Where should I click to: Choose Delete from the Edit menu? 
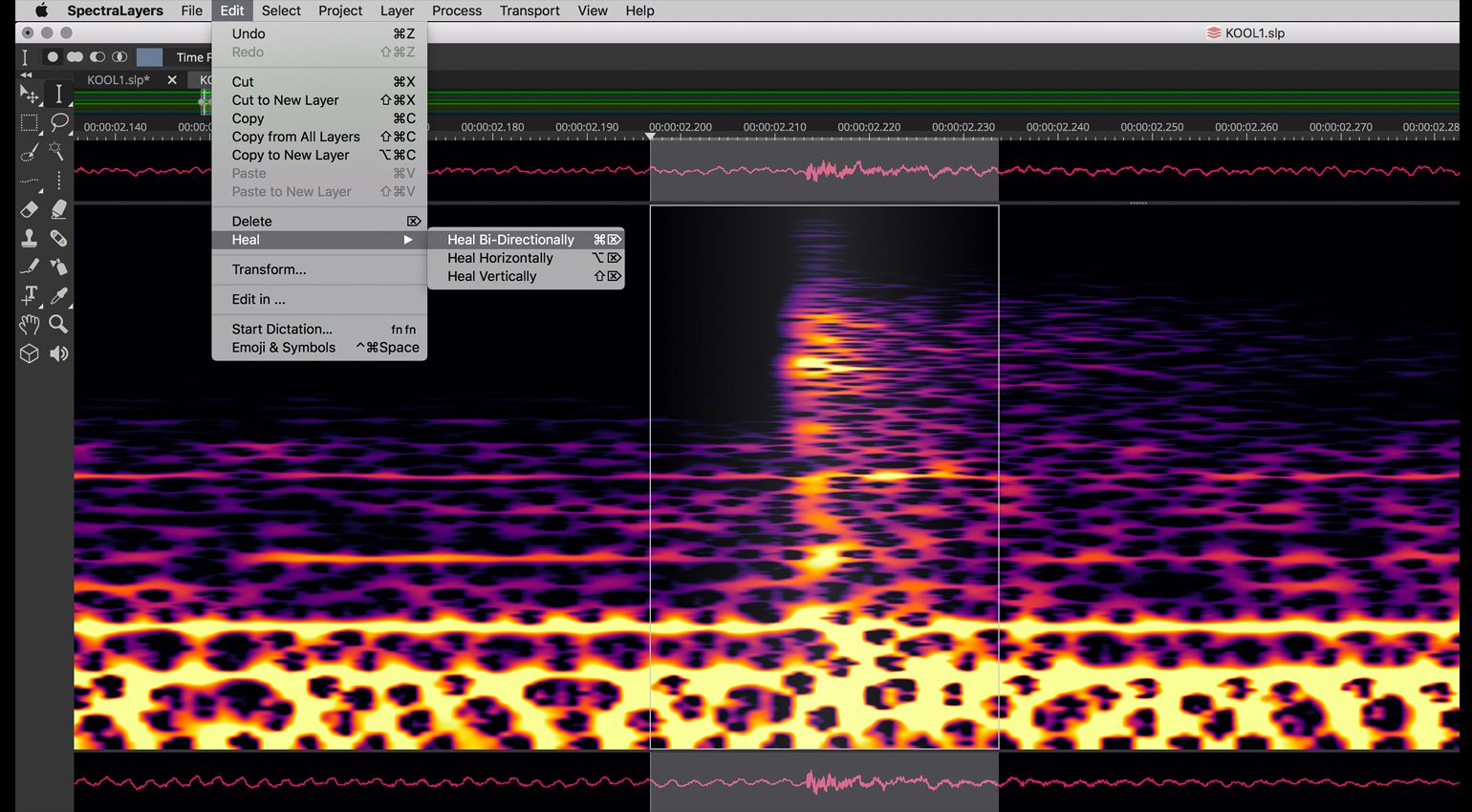coord(319,222)
